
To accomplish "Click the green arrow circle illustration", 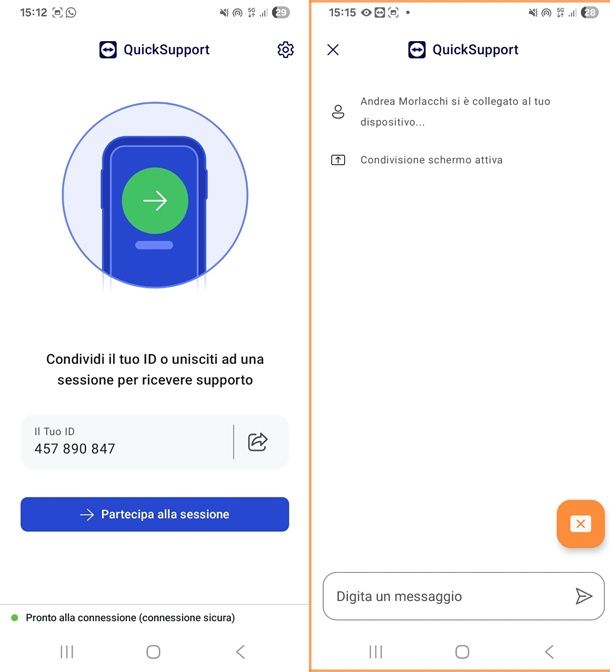I will [155, 201].
